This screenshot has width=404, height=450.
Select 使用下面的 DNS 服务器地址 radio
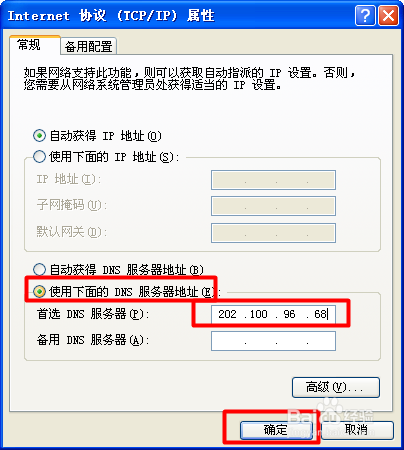point(39,292)
